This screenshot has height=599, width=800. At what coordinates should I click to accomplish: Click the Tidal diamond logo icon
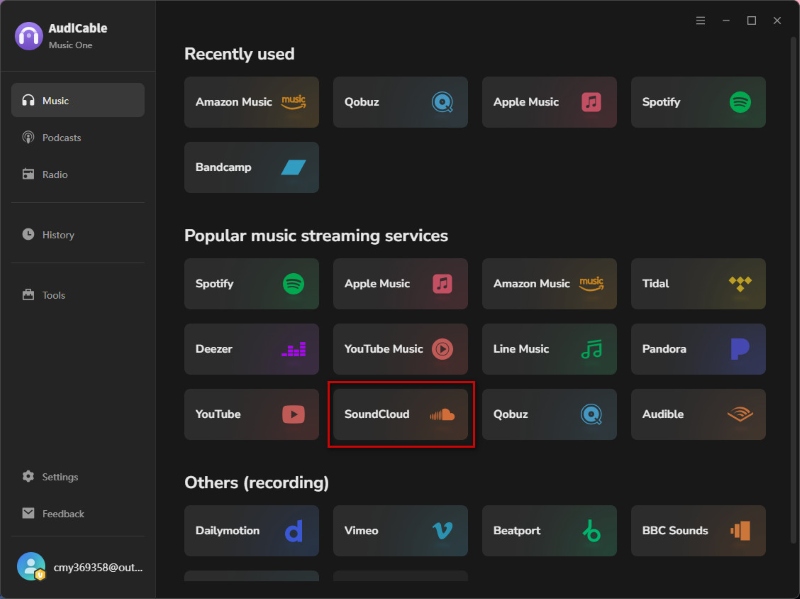(x=740, y=284)
